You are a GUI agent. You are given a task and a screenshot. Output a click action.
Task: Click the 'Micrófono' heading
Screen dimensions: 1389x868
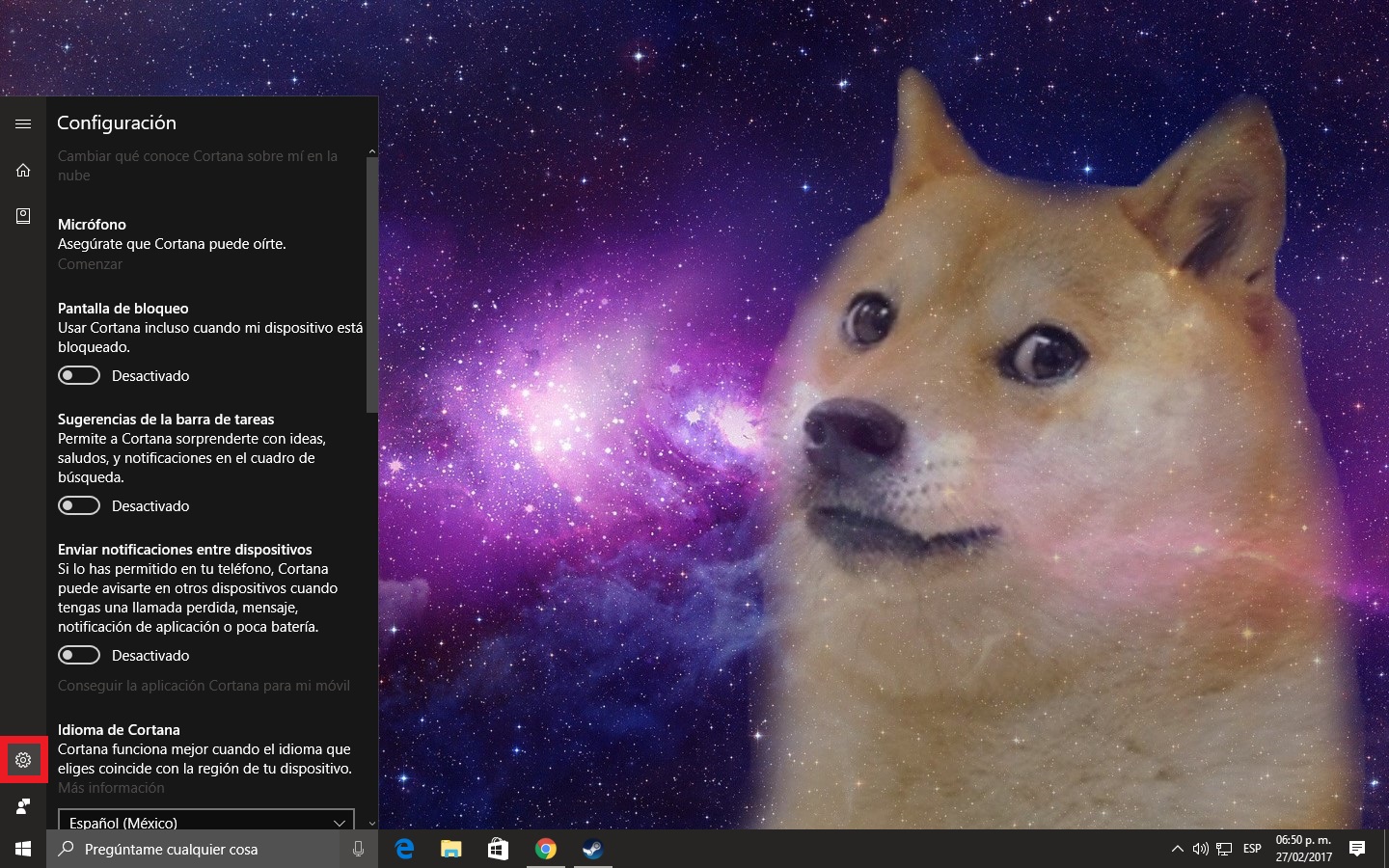click(92, 225)
